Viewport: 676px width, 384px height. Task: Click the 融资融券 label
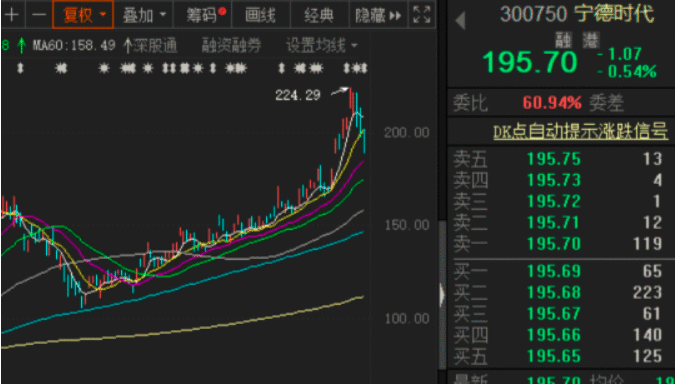click(231, 45)
